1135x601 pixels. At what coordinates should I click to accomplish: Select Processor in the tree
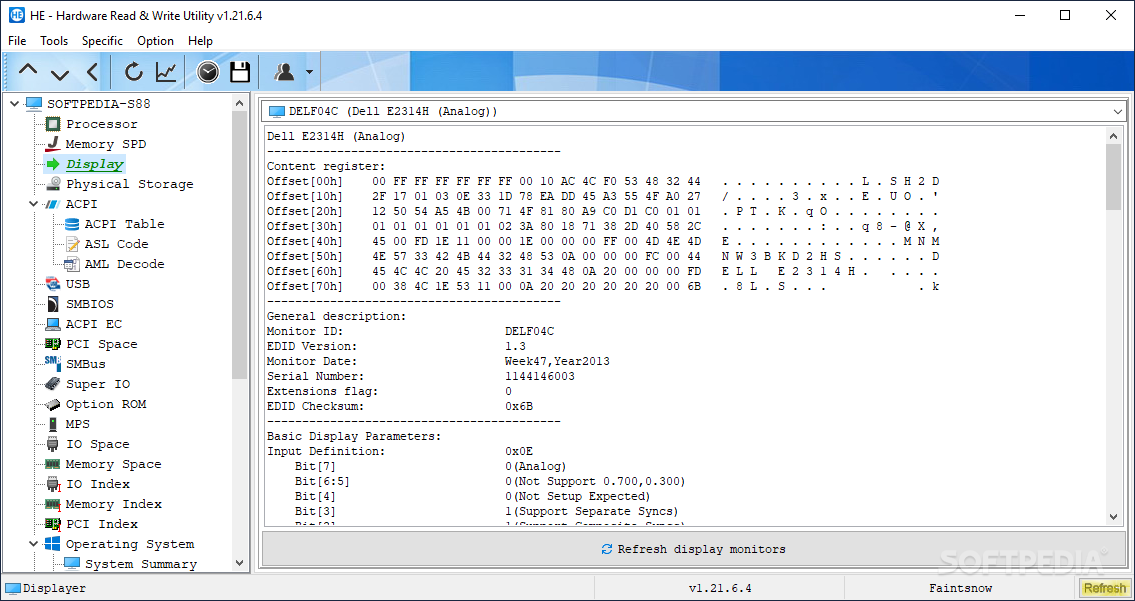pos(102,124)
